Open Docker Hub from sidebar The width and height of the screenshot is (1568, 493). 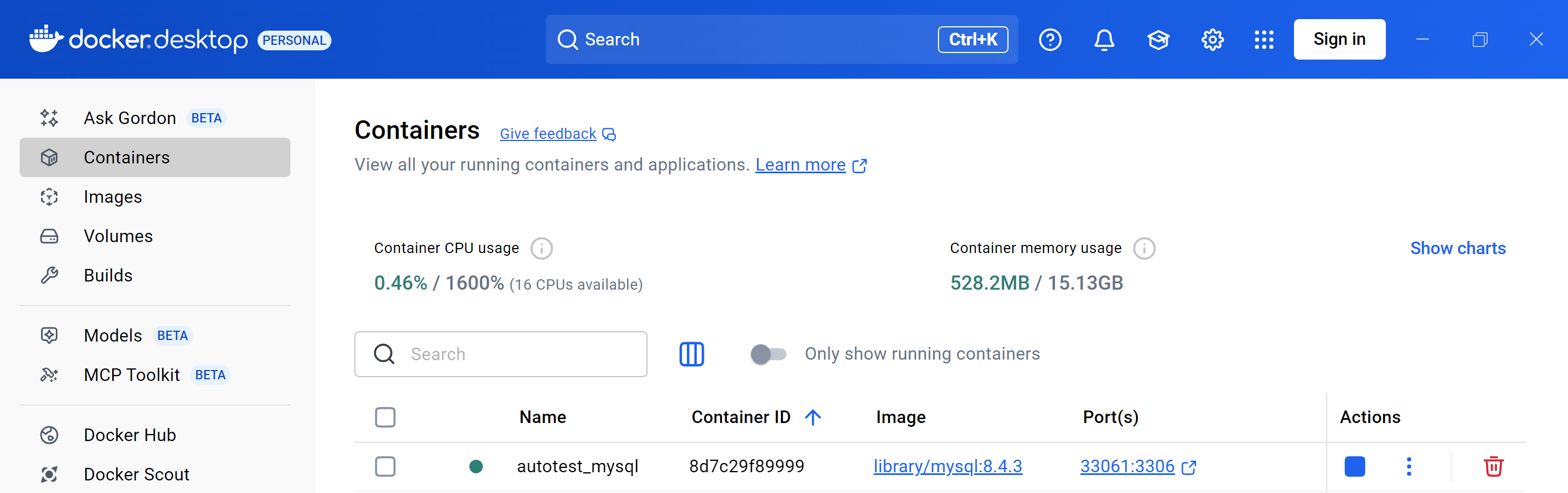[155, 435]
